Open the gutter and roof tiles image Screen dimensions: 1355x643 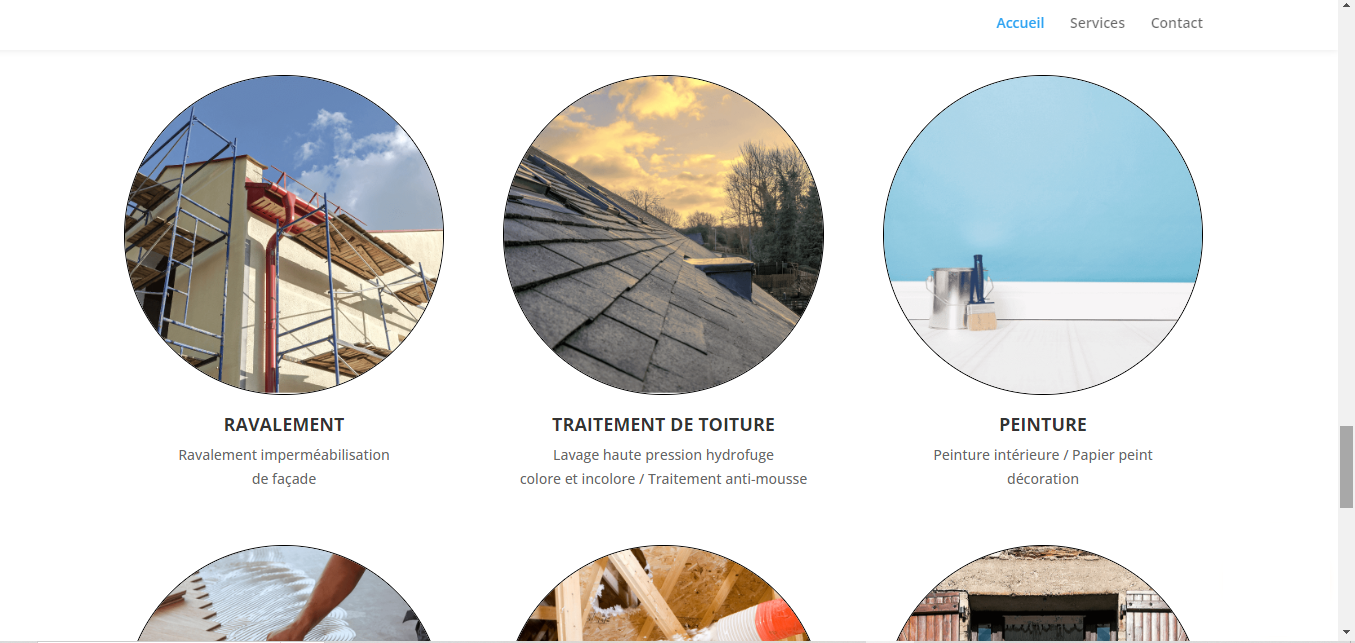tap(1043, 593)
